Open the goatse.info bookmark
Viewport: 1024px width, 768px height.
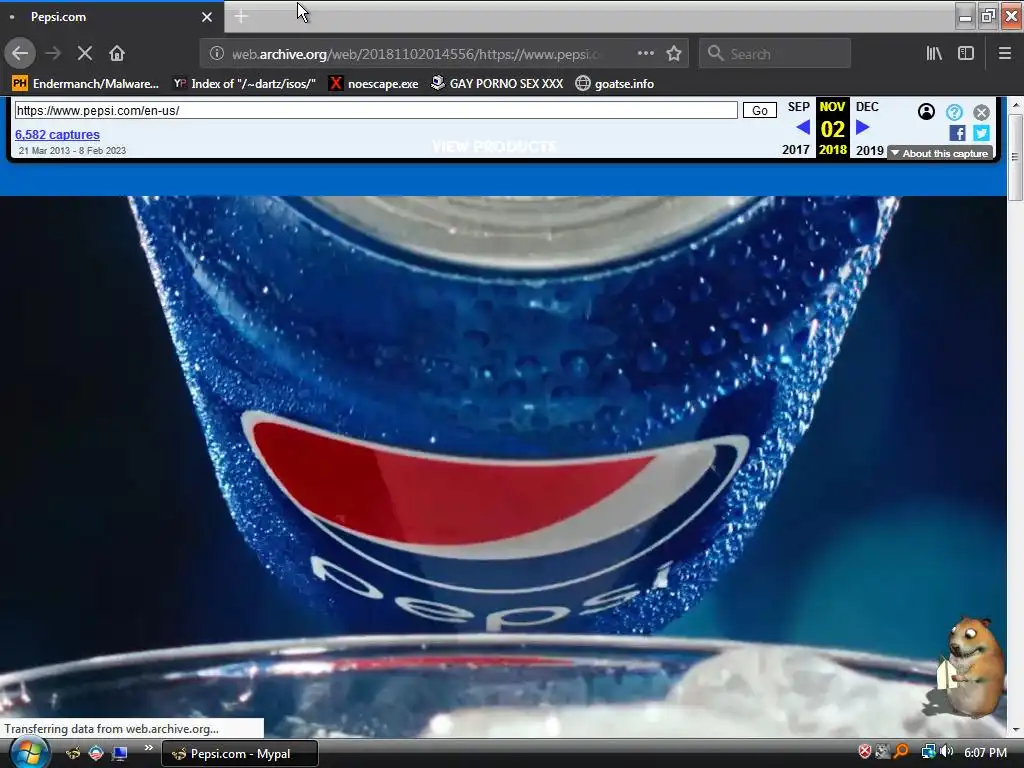(x=615, y=84)
